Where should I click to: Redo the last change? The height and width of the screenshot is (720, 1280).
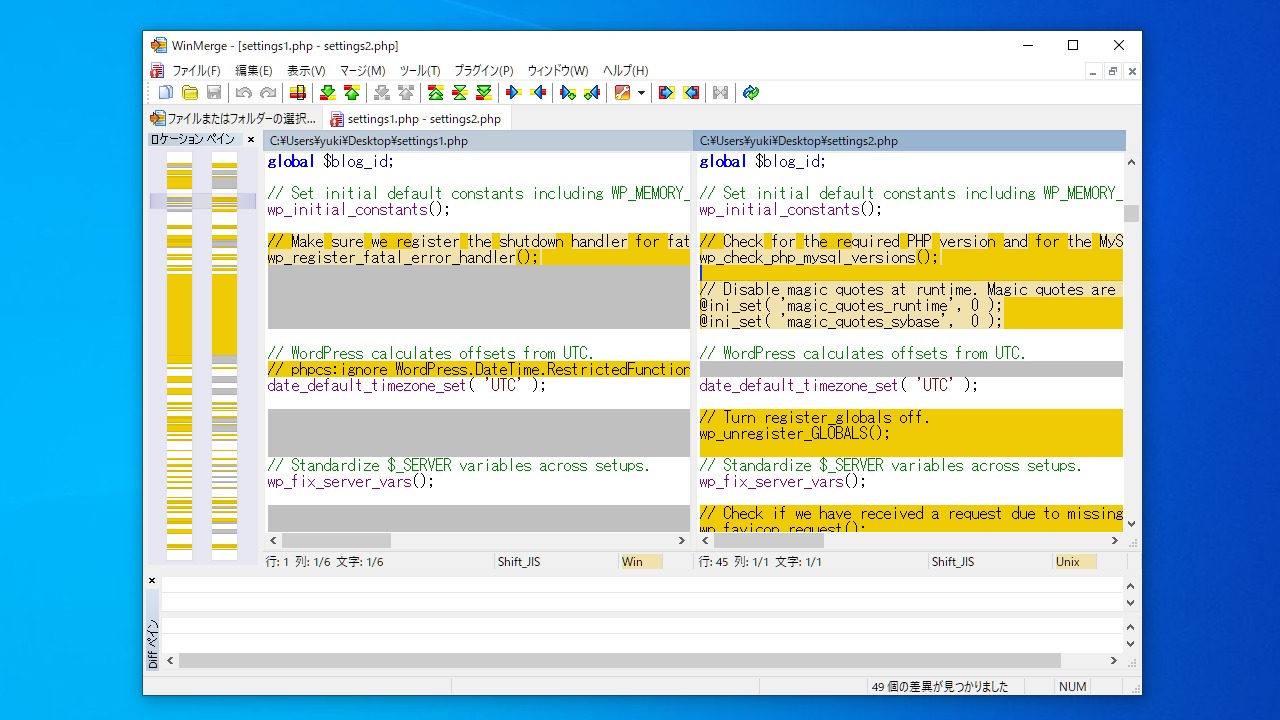pos(268,93)
